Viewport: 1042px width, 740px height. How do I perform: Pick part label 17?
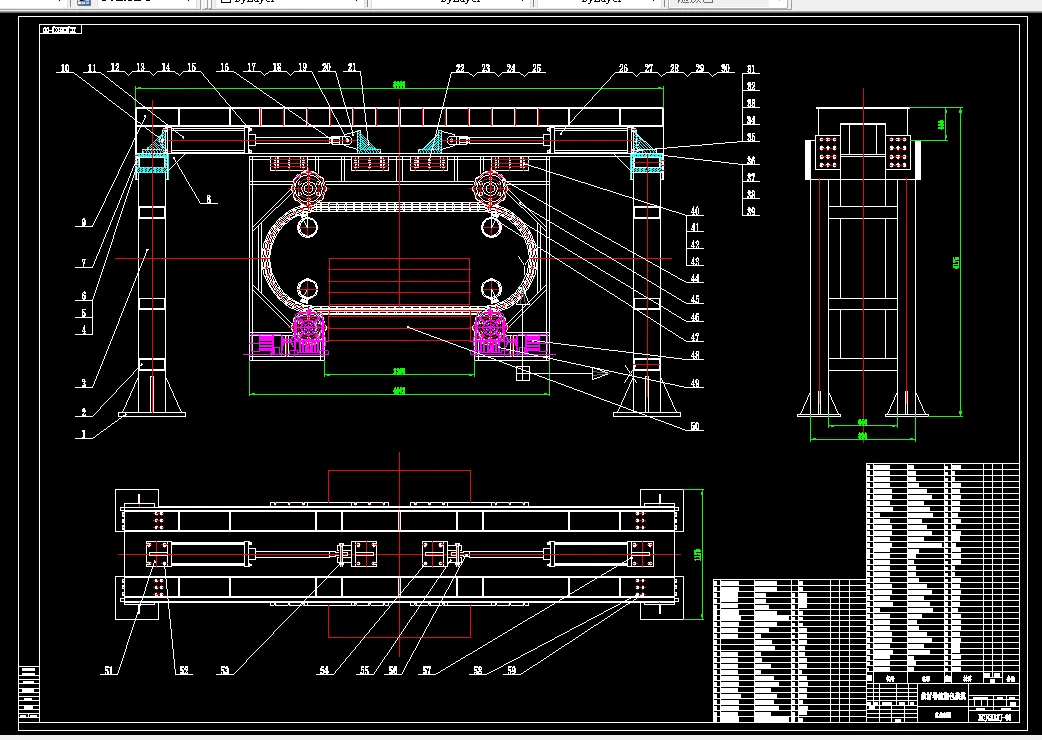(251, 67)
